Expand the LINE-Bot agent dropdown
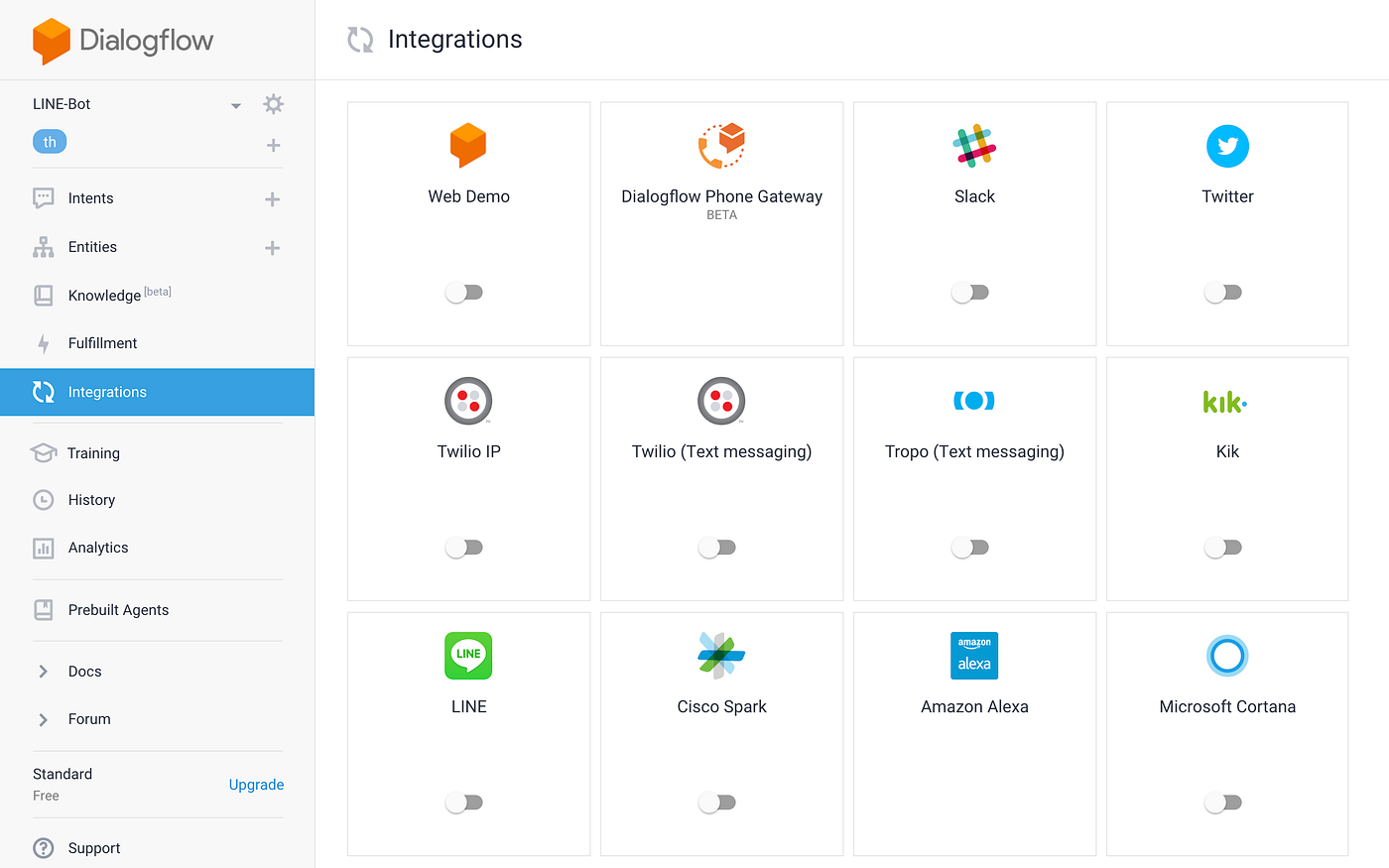The height and width of the screenshot is (868, 1389). 235,104
